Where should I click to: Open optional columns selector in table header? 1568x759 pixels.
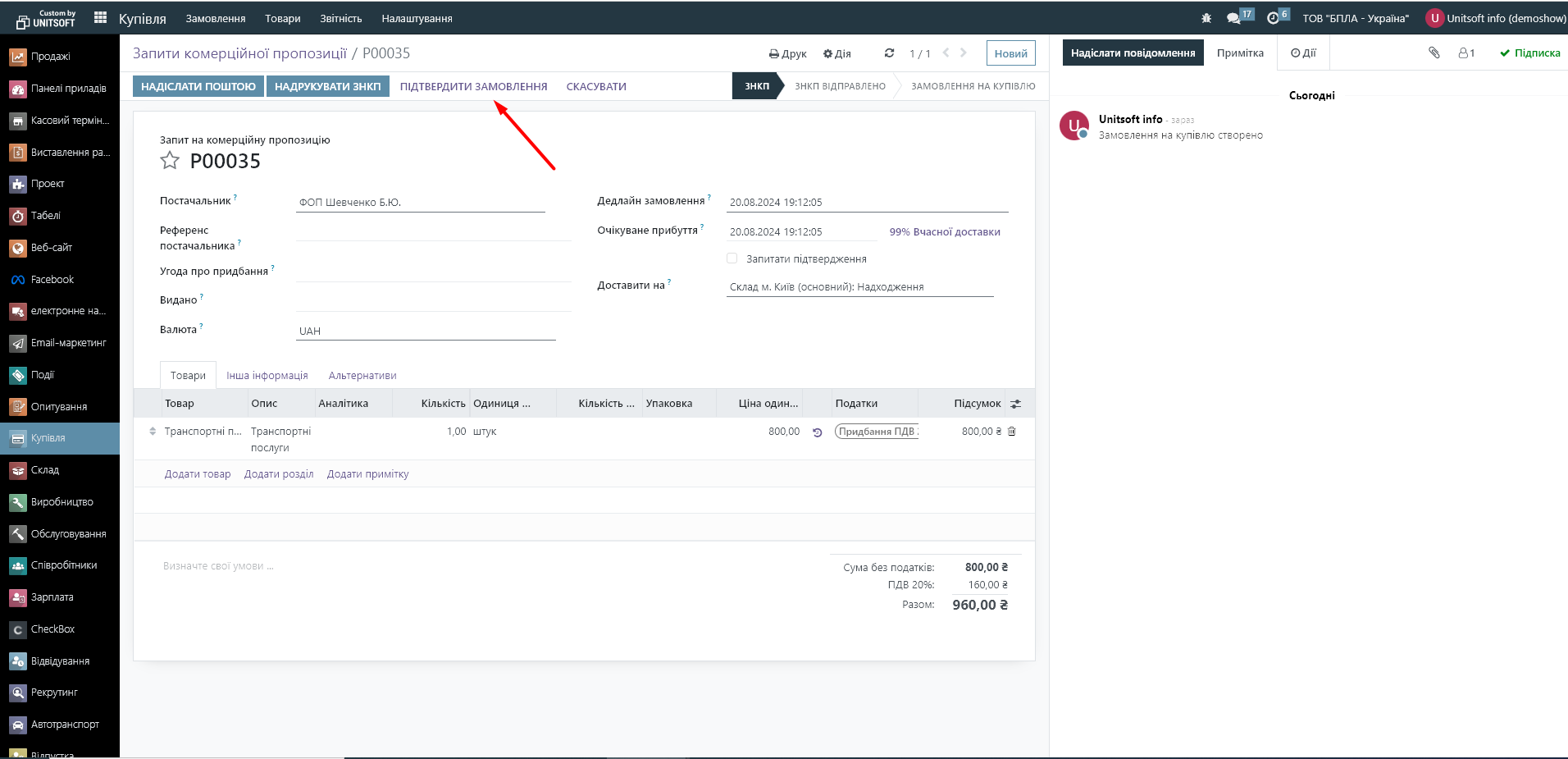[1015, 404]
